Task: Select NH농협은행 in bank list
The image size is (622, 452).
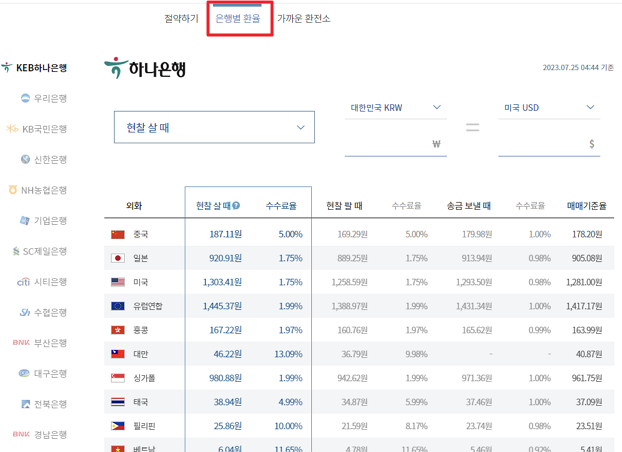Action: coord(44,190)
